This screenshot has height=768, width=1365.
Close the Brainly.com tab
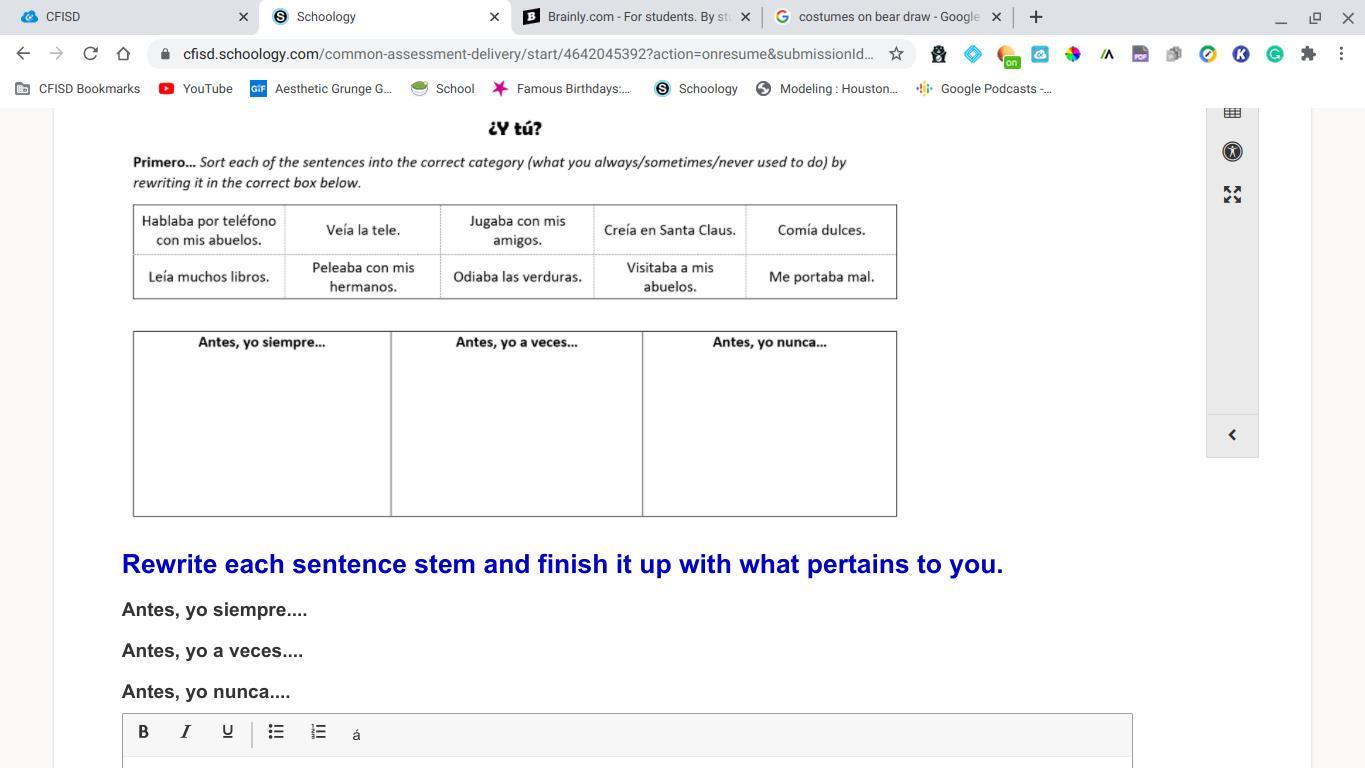click(x=745, y=17)
